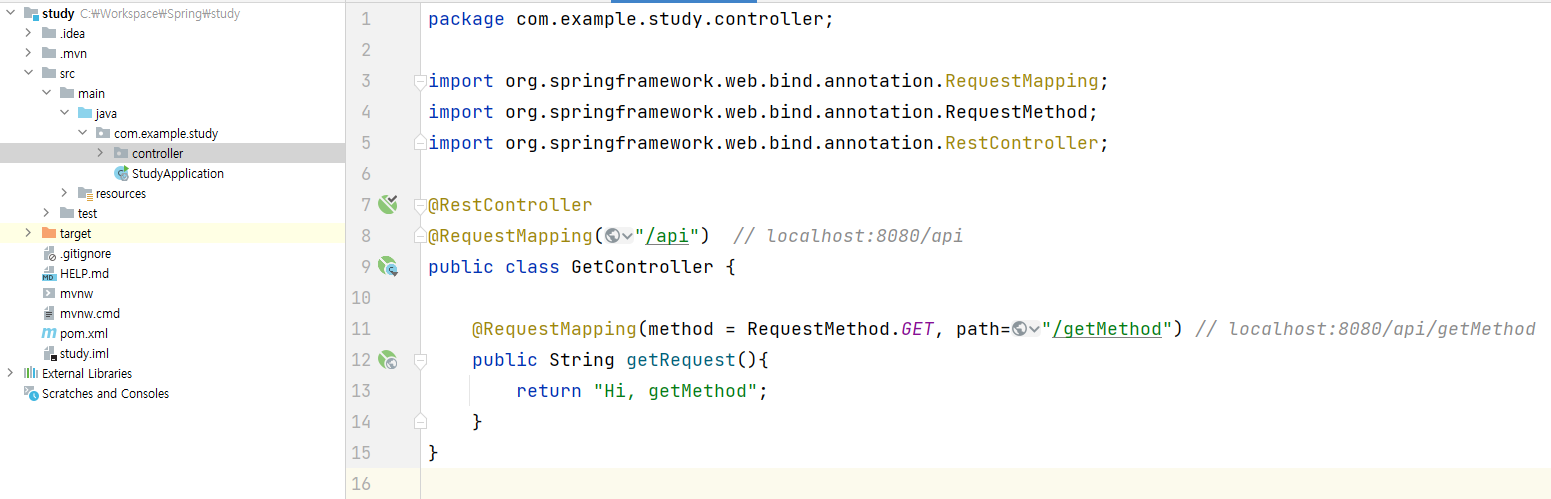Toggle the fold marker on line 8
Image resolution: width=1551 pixels, height=499 pixels.
tap(420, 236)
